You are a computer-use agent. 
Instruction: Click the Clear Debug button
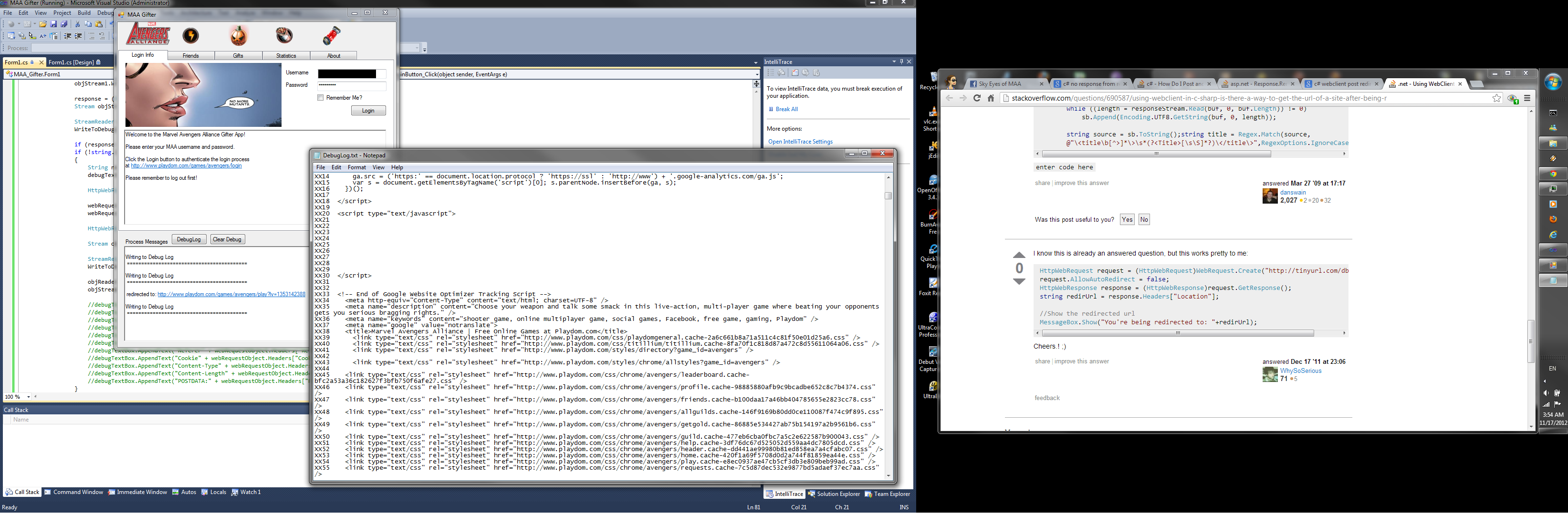[227, 239]
